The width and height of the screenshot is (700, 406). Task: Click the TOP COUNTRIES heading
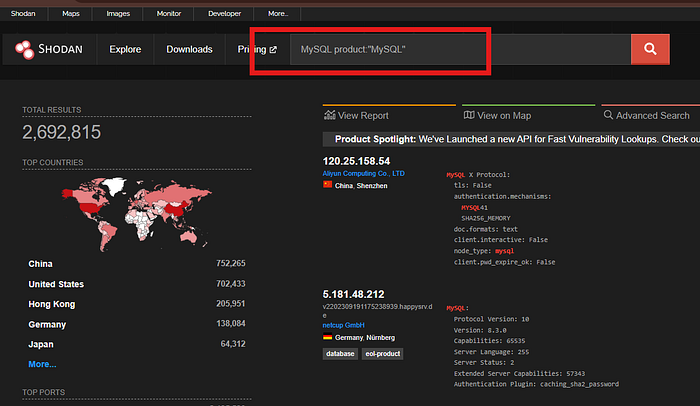tap(53, 163)
